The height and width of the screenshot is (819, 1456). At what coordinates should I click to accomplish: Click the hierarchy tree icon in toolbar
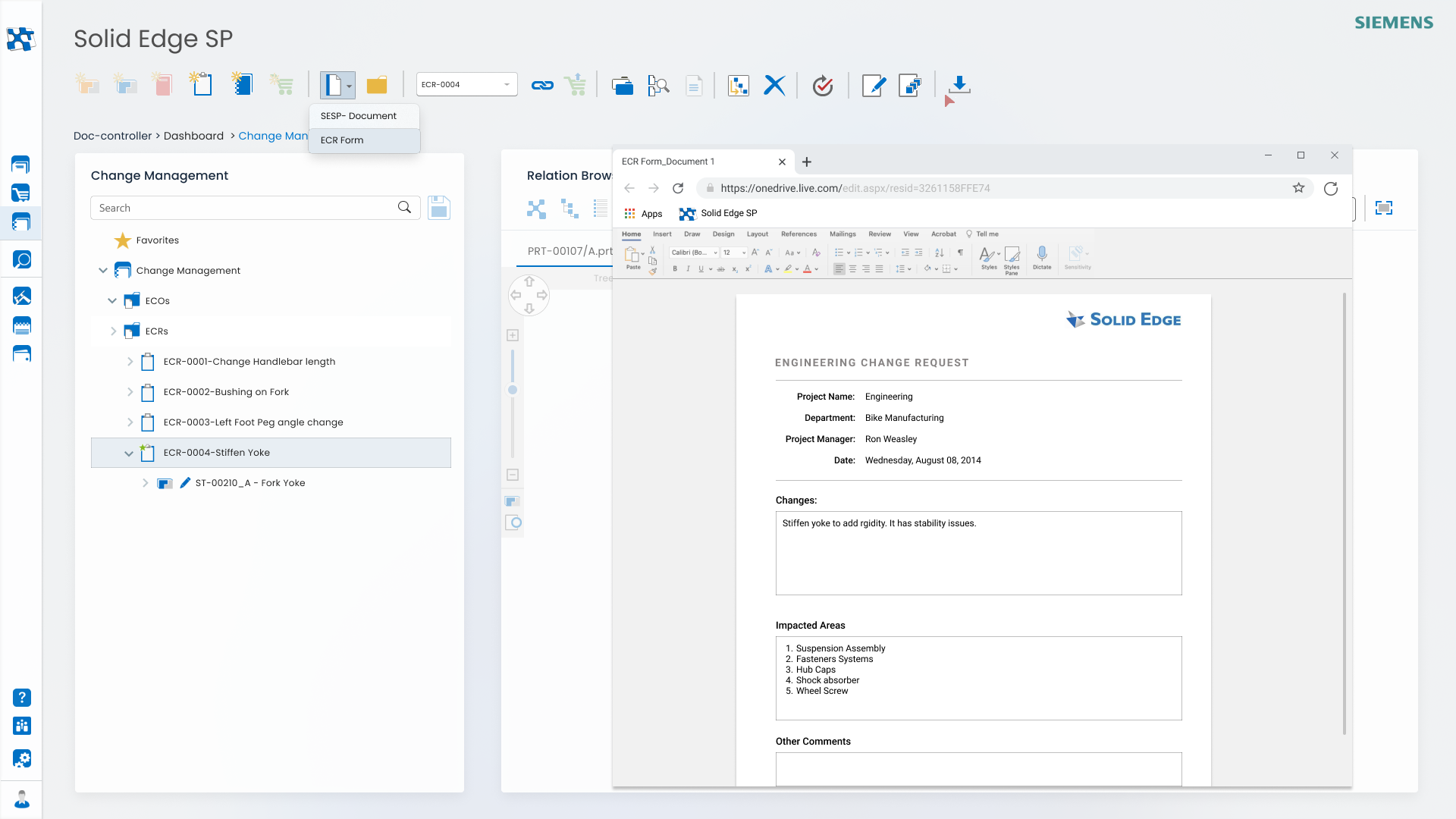(x=738, y=86)
